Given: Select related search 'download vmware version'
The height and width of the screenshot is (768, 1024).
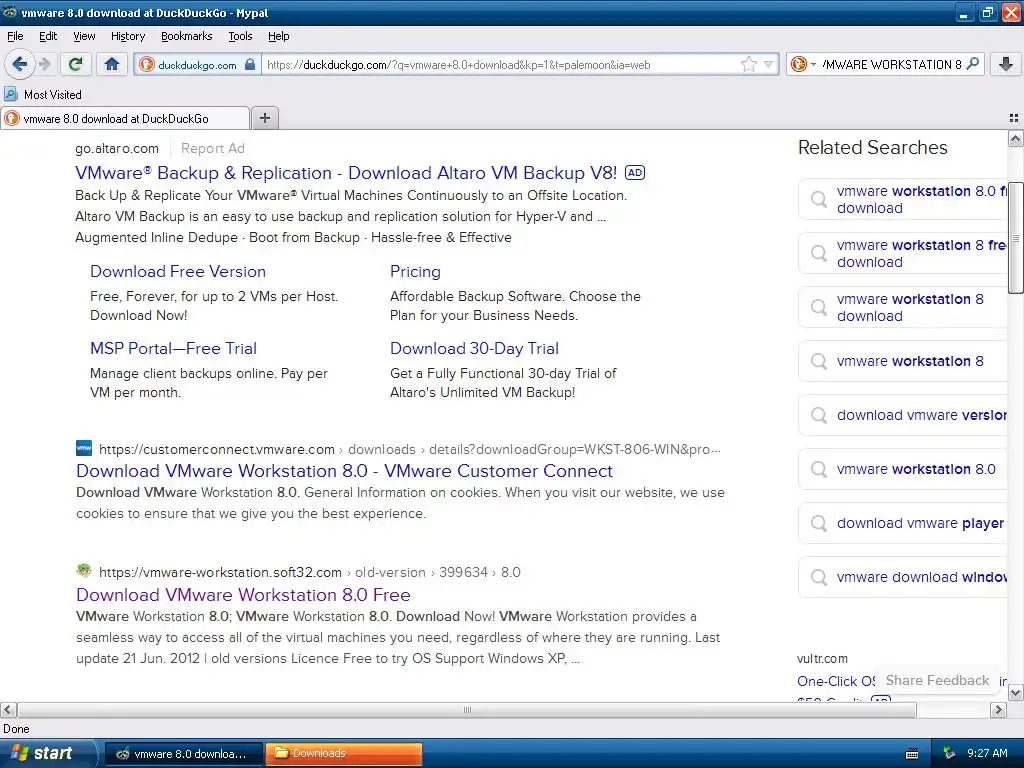Looking at the screenshot, I should click(903, 415).
